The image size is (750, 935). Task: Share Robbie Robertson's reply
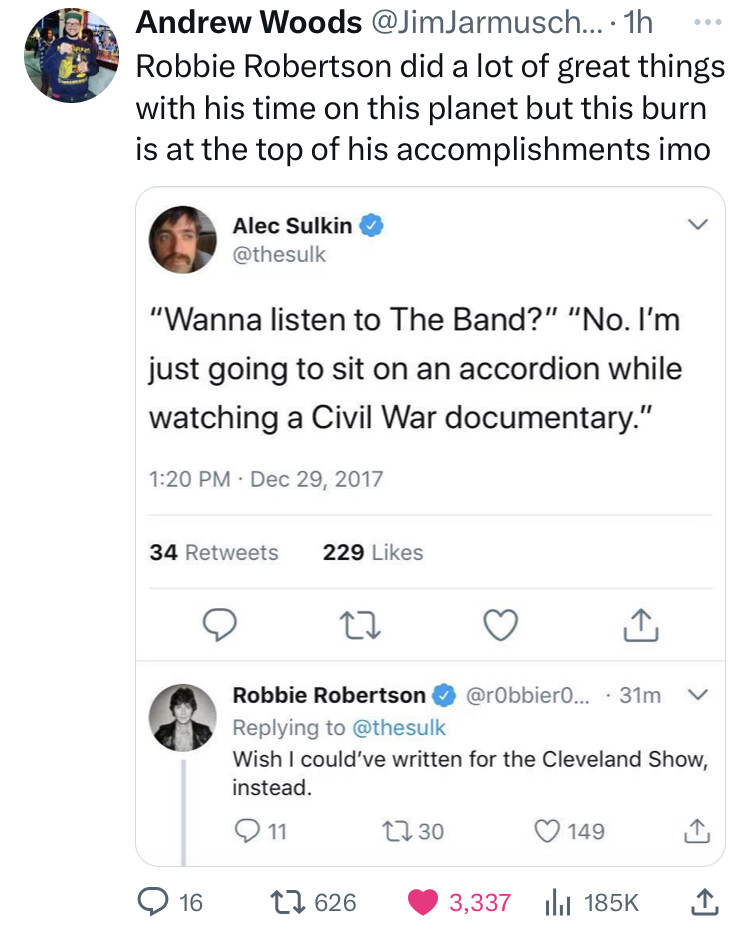[696, 831]
